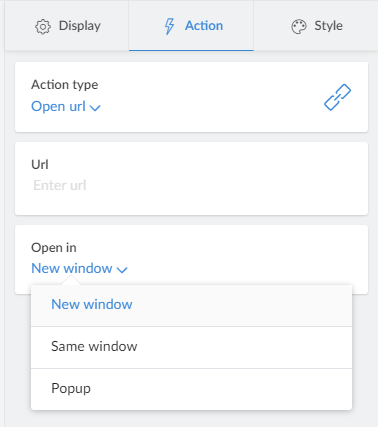The height and width of the screenshot is (427, 378).
Task: Collapse the Open in New window dropdown
Action: (x=79, y=268)
